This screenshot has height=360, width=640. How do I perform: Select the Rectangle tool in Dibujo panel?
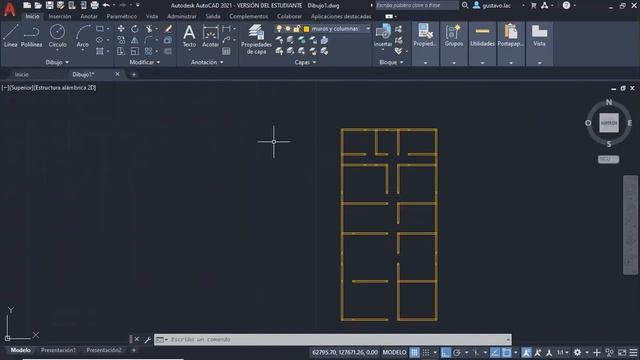[100, 29]
